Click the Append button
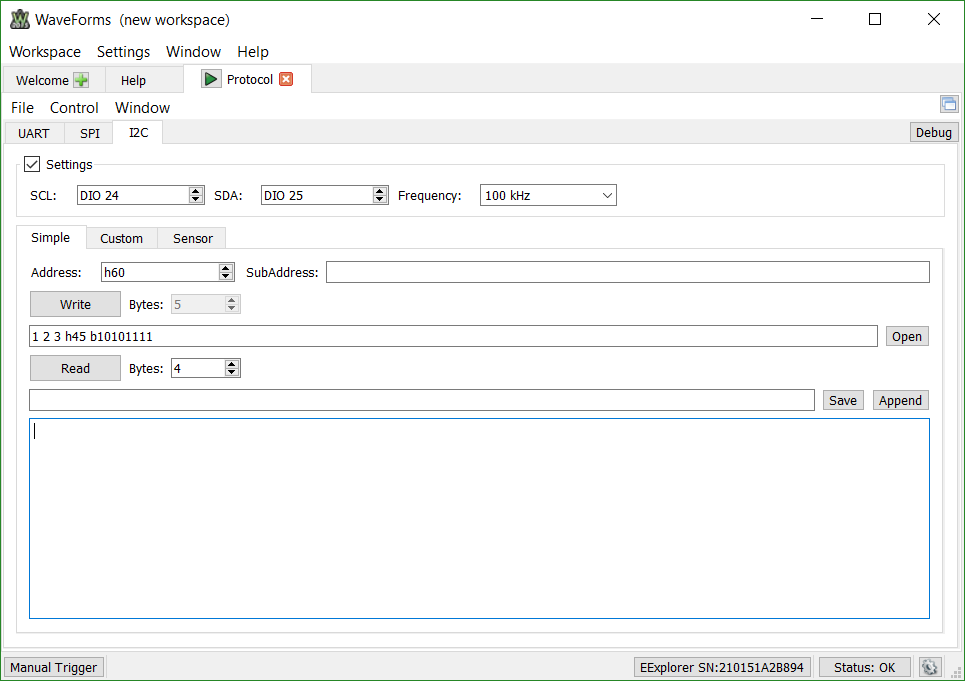 900,400
